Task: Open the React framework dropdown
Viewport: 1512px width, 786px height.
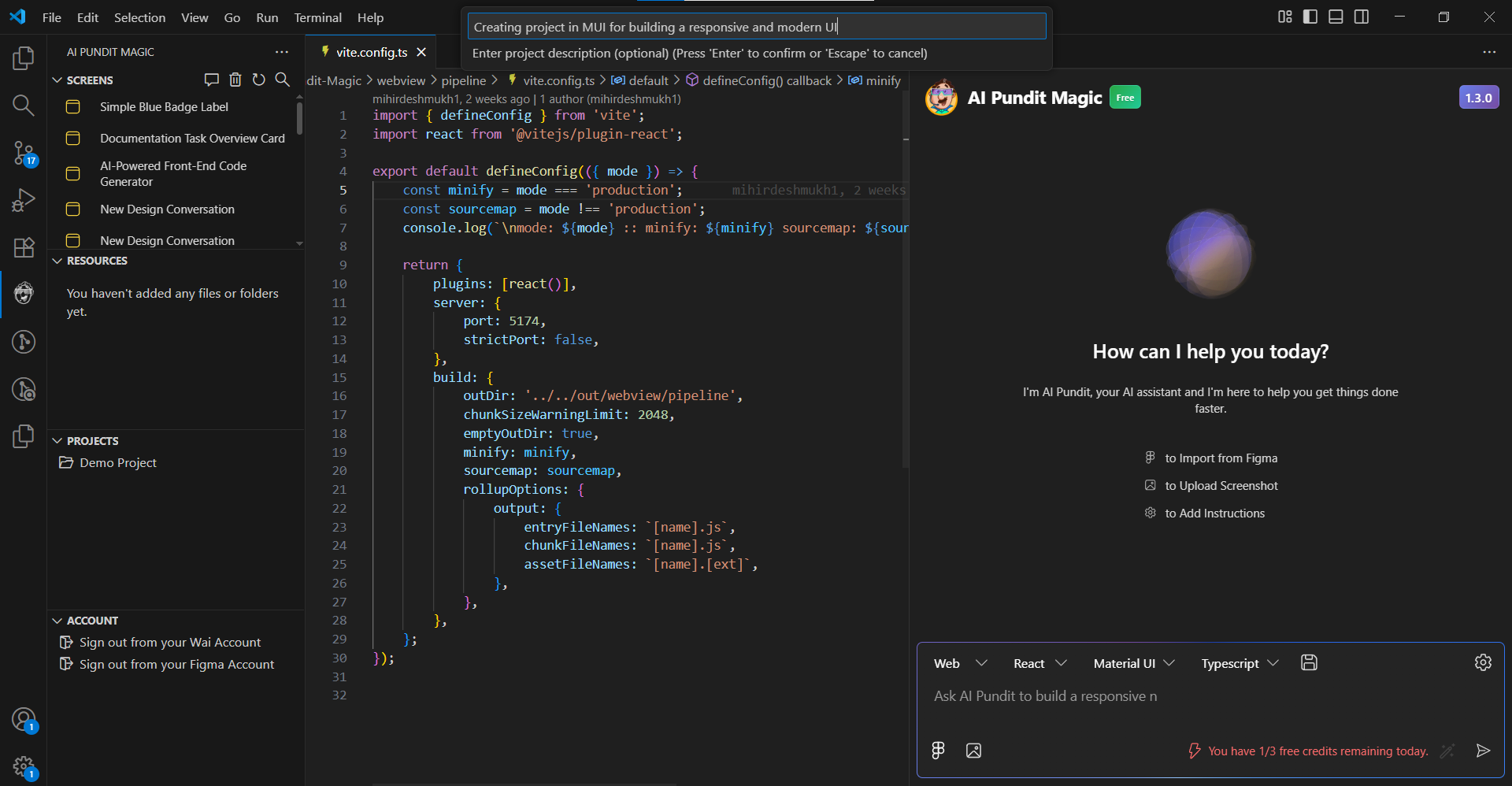Action: [x=1039, y=663]
